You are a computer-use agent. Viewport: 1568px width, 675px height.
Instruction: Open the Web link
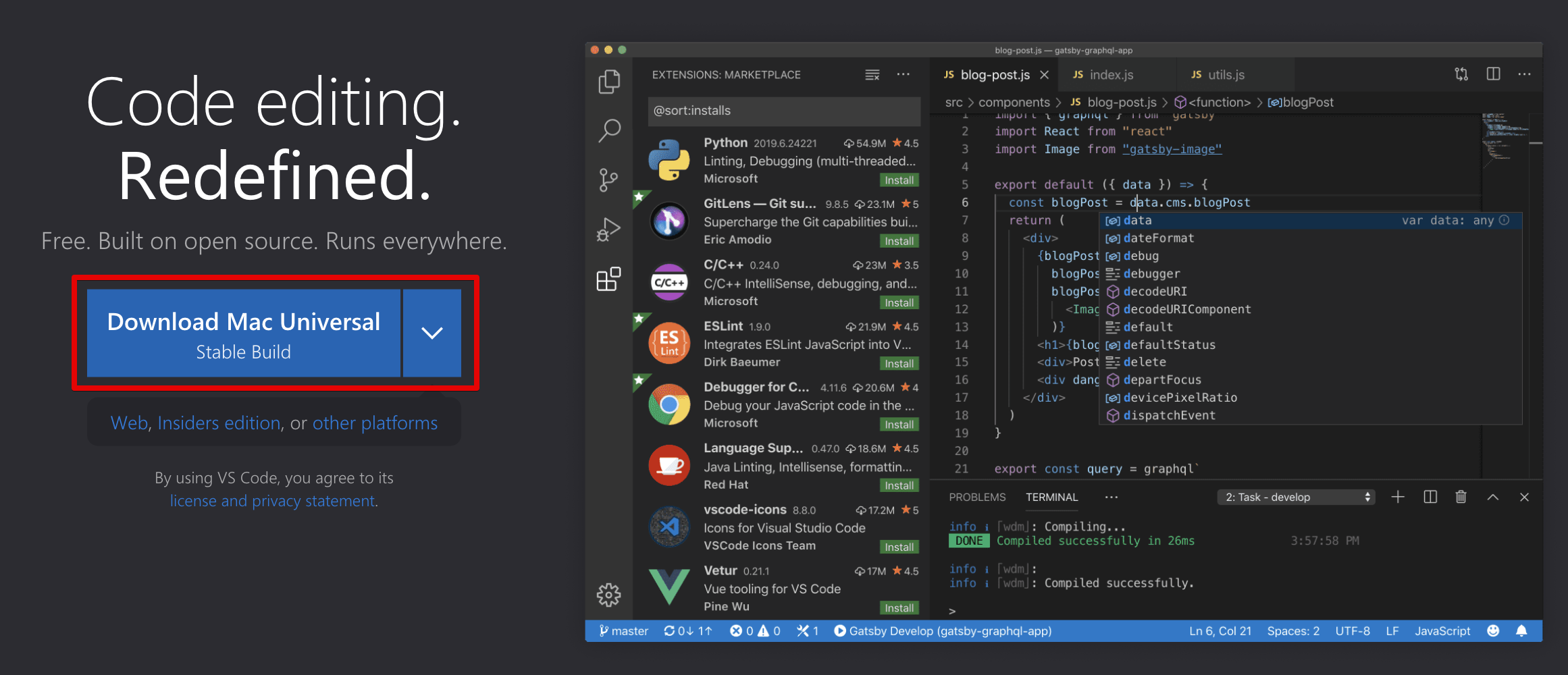click(x=129, y=423)
